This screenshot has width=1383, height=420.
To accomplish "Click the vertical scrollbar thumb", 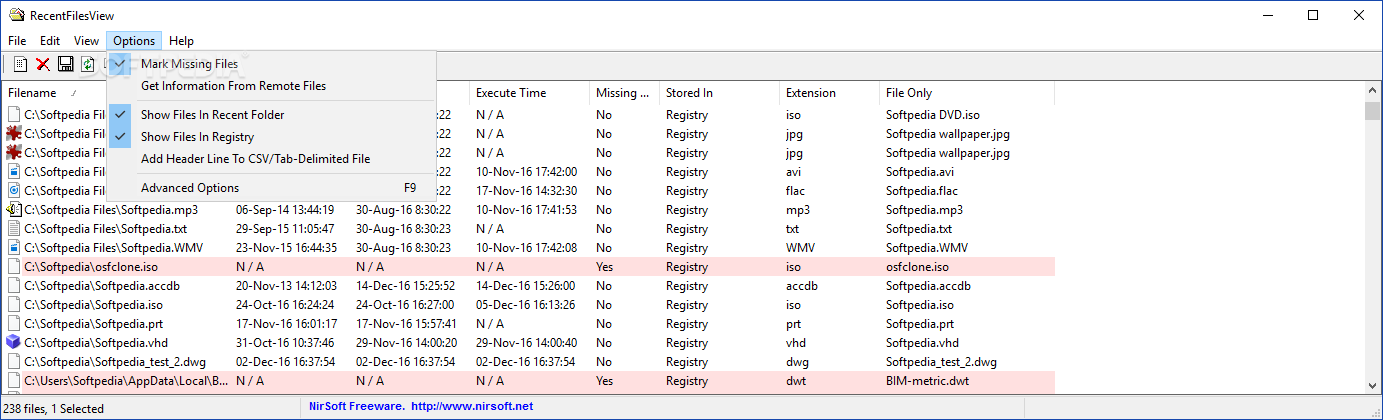I will point(1372,110).
